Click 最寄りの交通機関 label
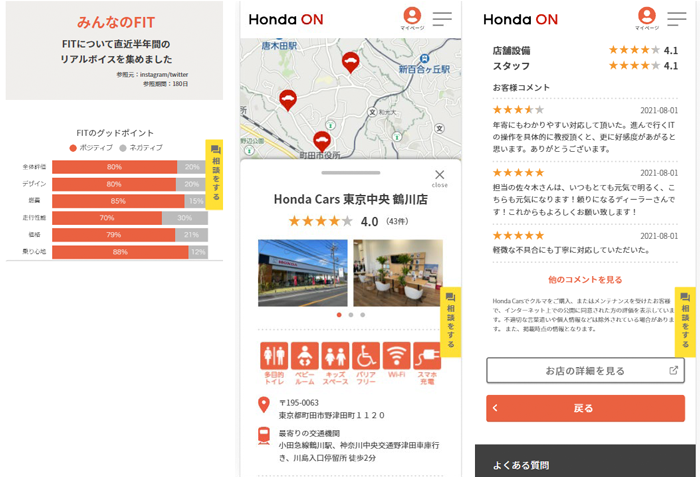The width and height of the screenshot is (700, 477). pyautogui.click(x=309, y=433)
